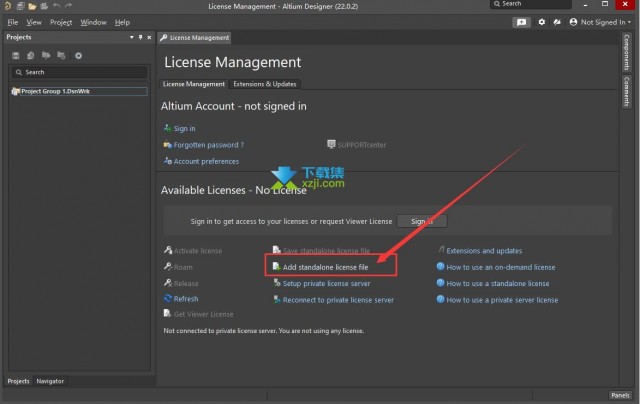Switch to the Projects bottom tab
The image size is (640, 404).
point(18,381)
